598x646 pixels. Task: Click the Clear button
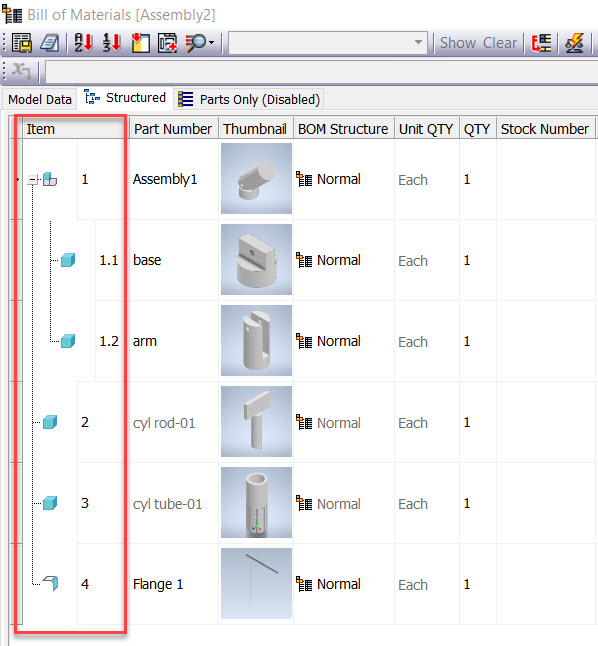500,43
